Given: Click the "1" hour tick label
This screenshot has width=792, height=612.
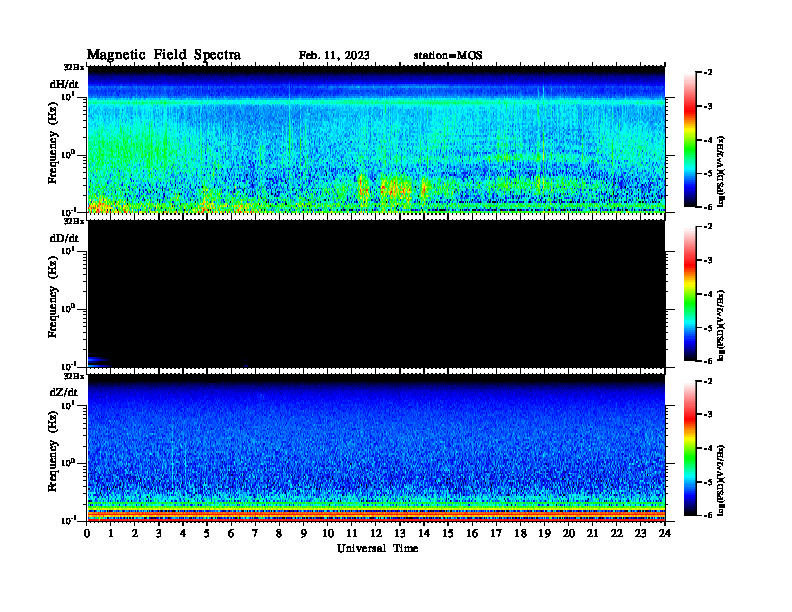Looking at the screenshot, I should [111, 533].
